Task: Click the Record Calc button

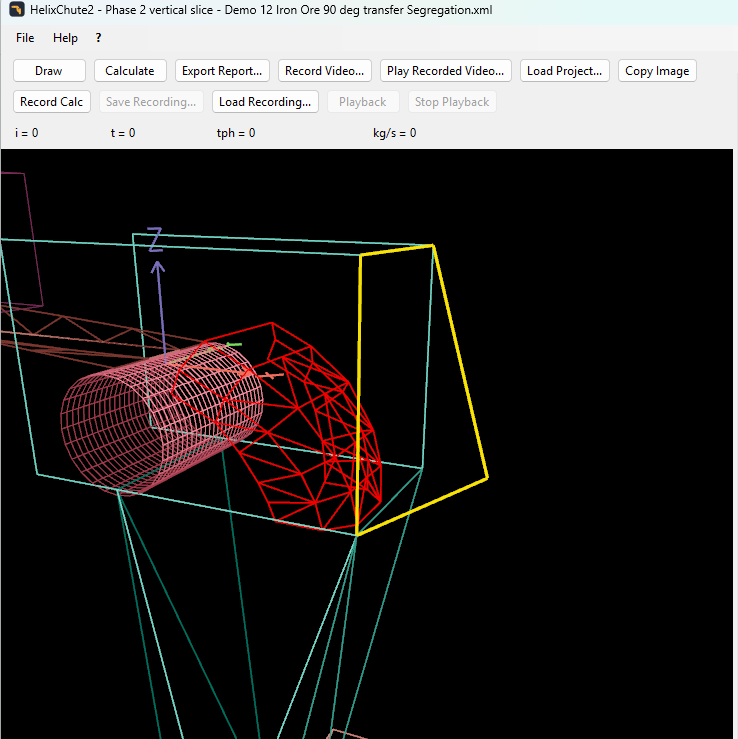Action: 52,102
